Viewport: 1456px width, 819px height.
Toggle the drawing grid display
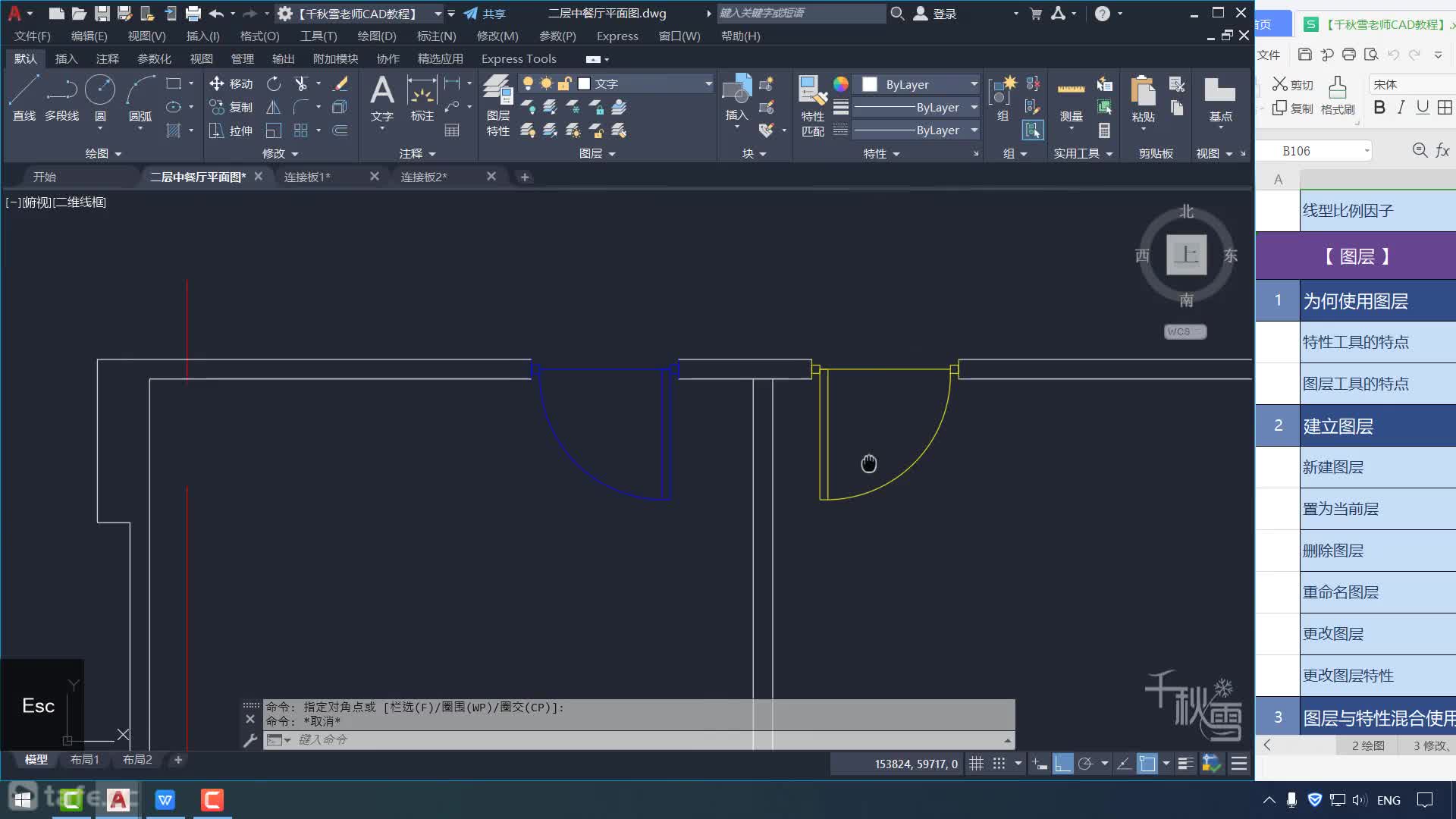[977, 764]
